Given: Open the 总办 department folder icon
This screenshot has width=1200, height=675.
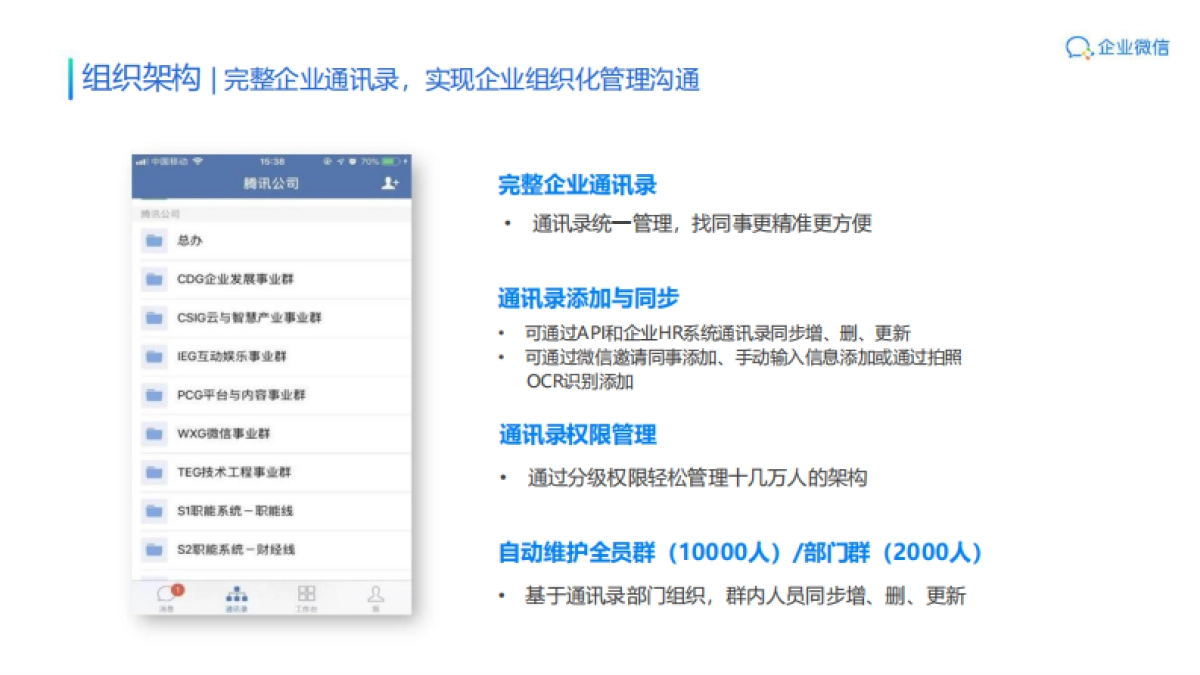Looking at the screenshot, I should coord(152,240).
